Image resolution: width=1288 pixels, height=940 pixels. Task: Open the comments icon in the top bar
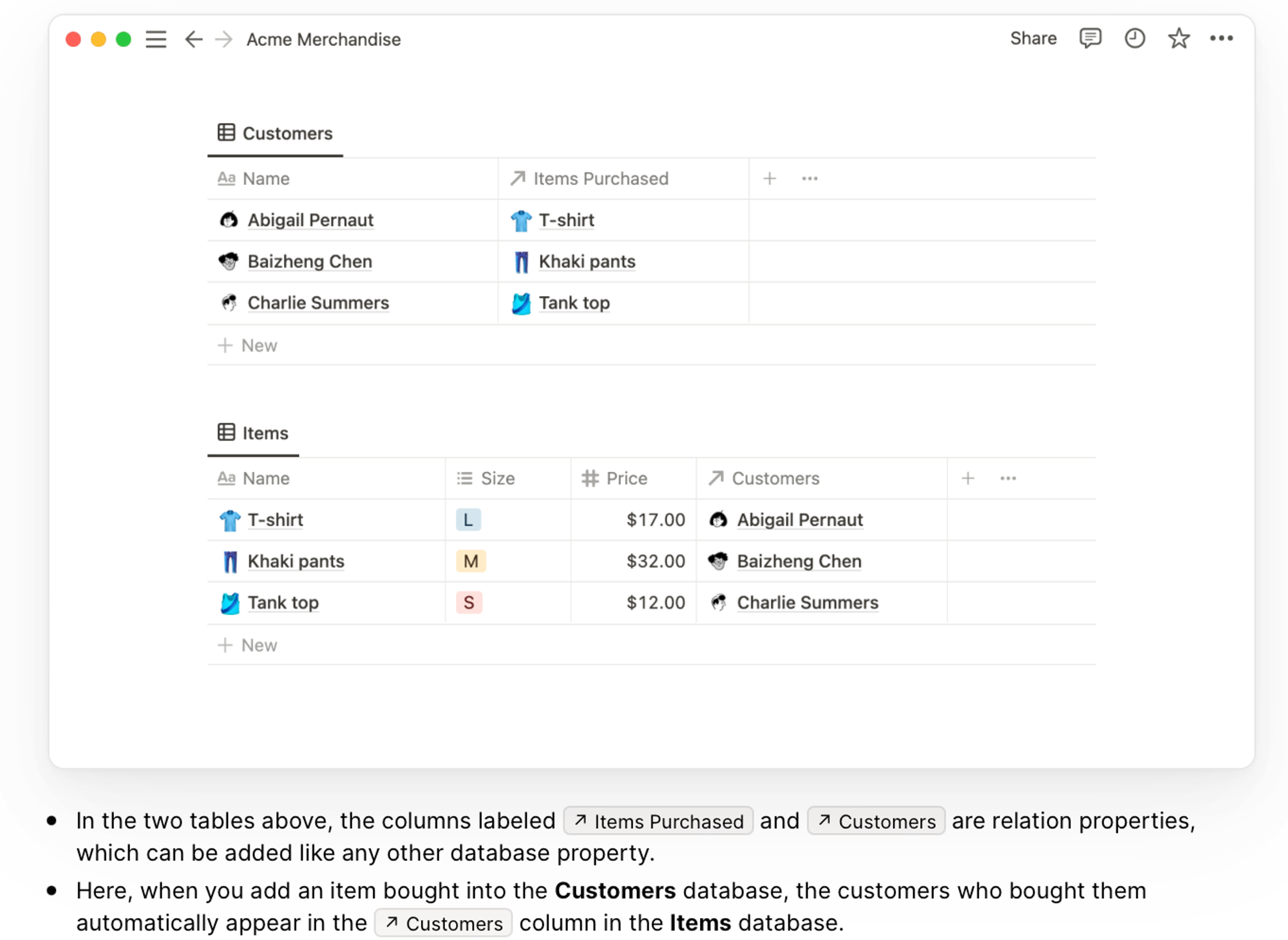coord(1090,39)
